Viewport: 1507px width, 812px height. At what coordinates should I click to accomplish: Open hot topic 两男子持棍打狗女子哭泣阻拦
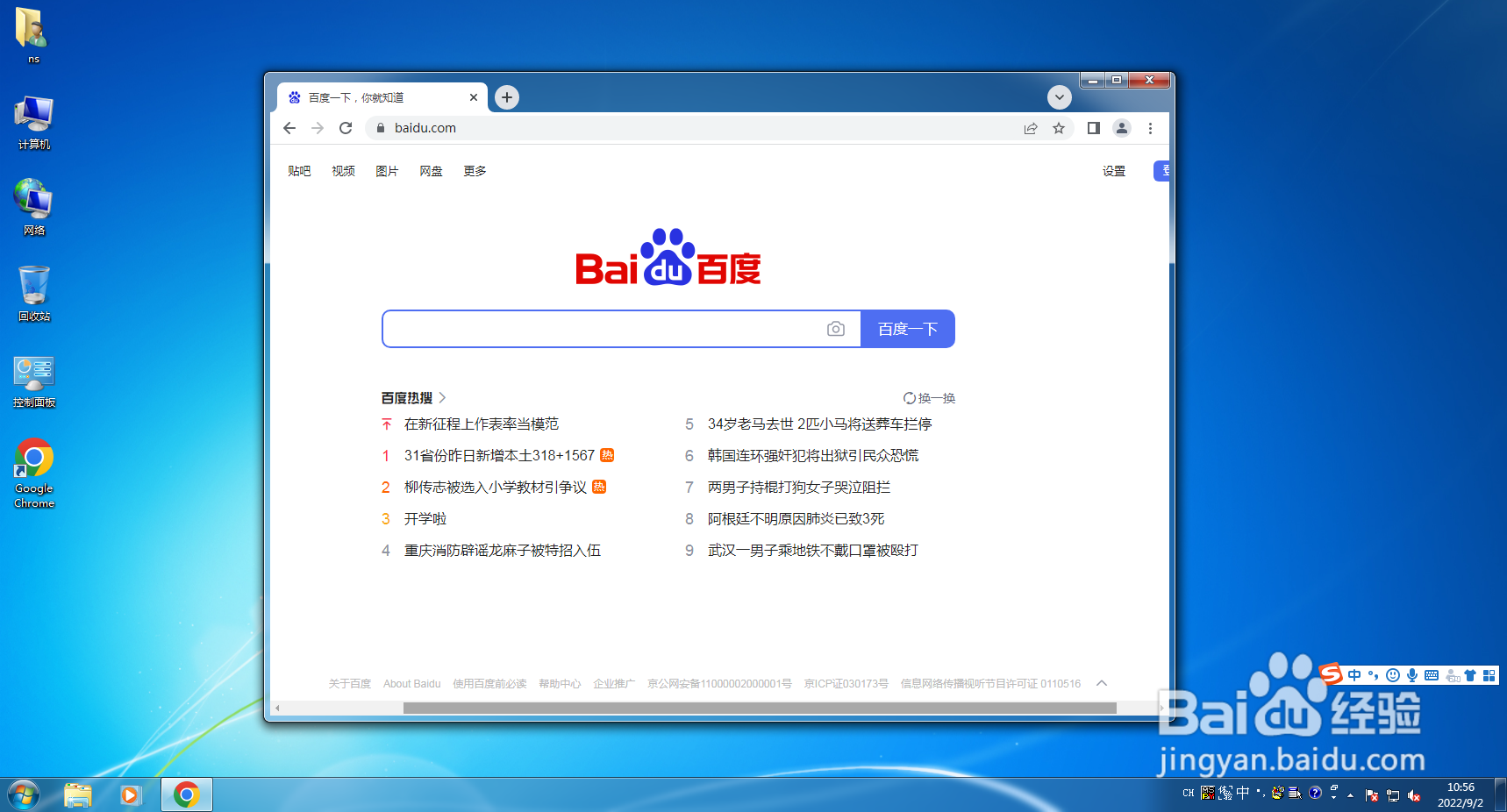click(x=799, y=488)
